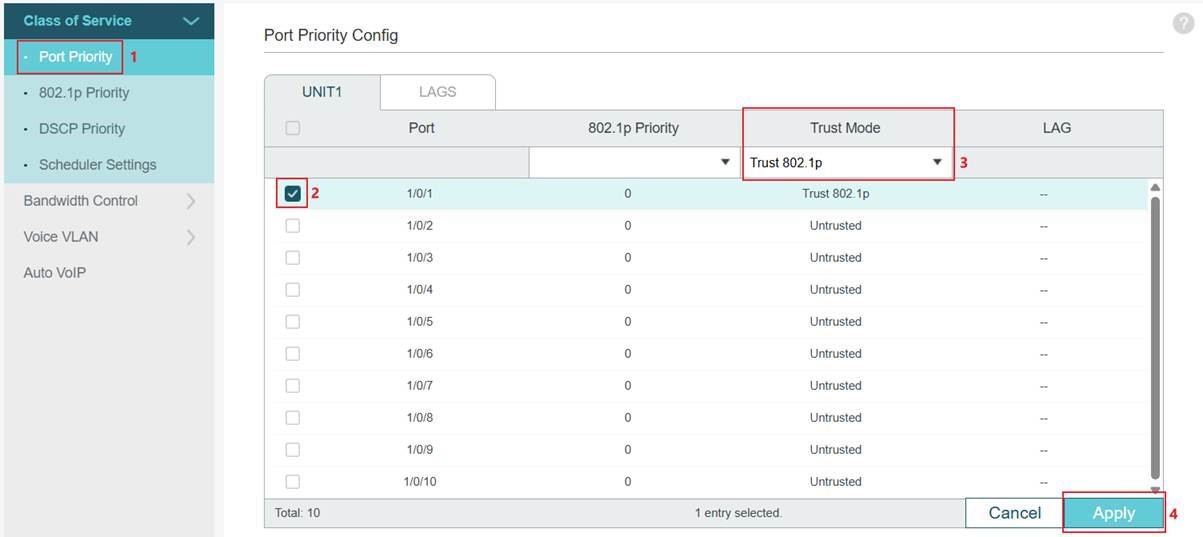Click Untrusted value in row 1/0/8
The width and height of the screenshot is (1203, 537).
point(835,418)
